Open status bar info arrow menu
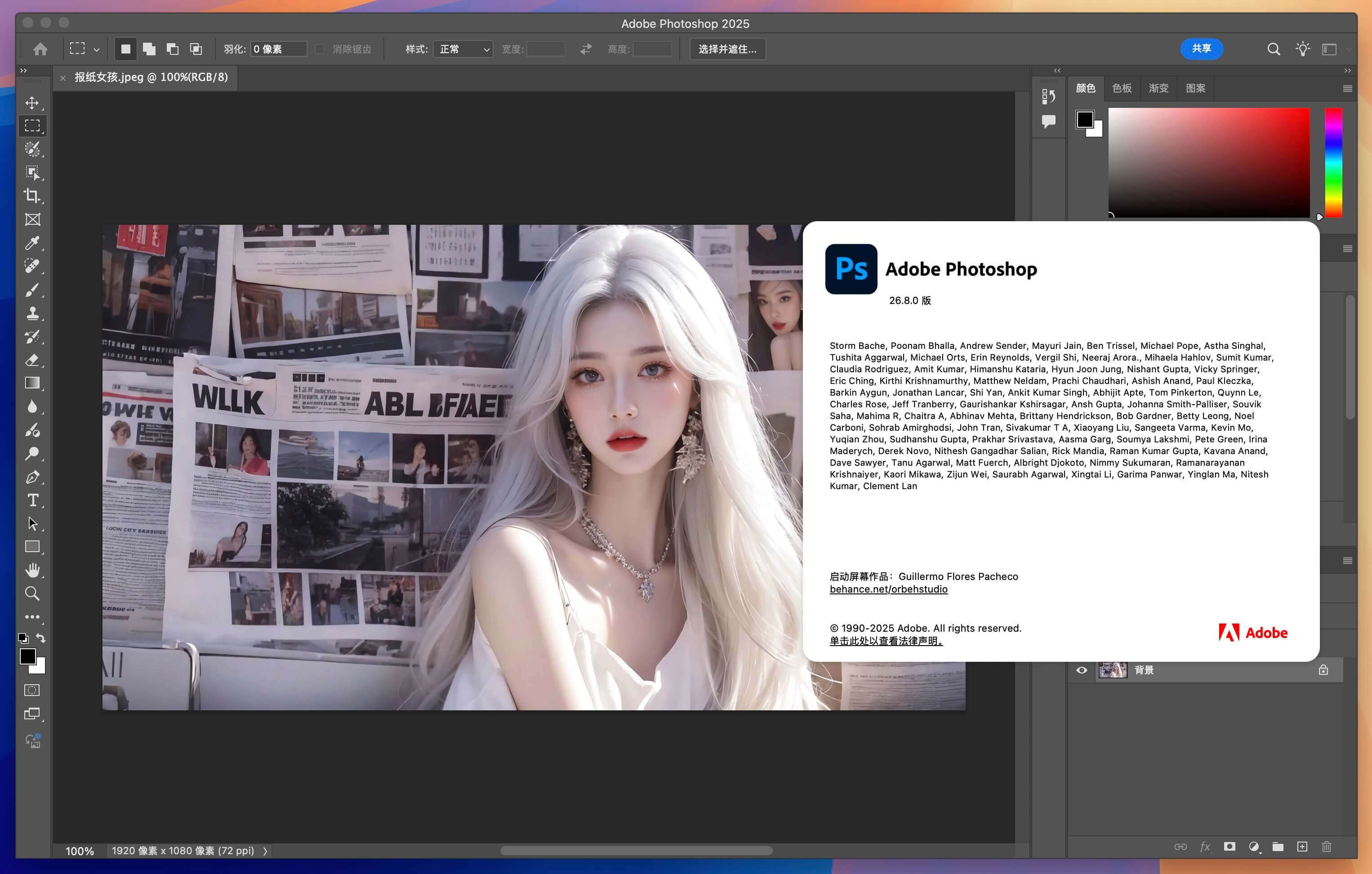1372x874 pixels. tap(265, 851)
